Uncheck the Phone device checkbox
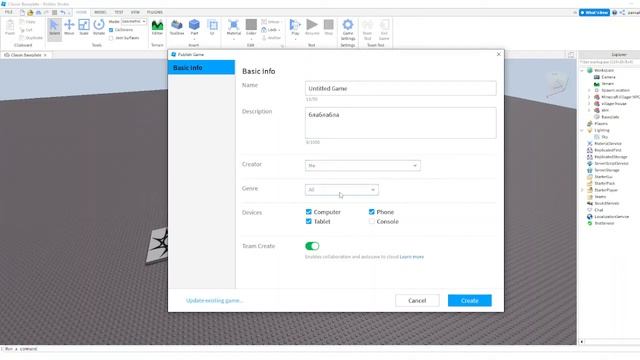Screen dimensions: 640x360 click(x=371, y=212)
